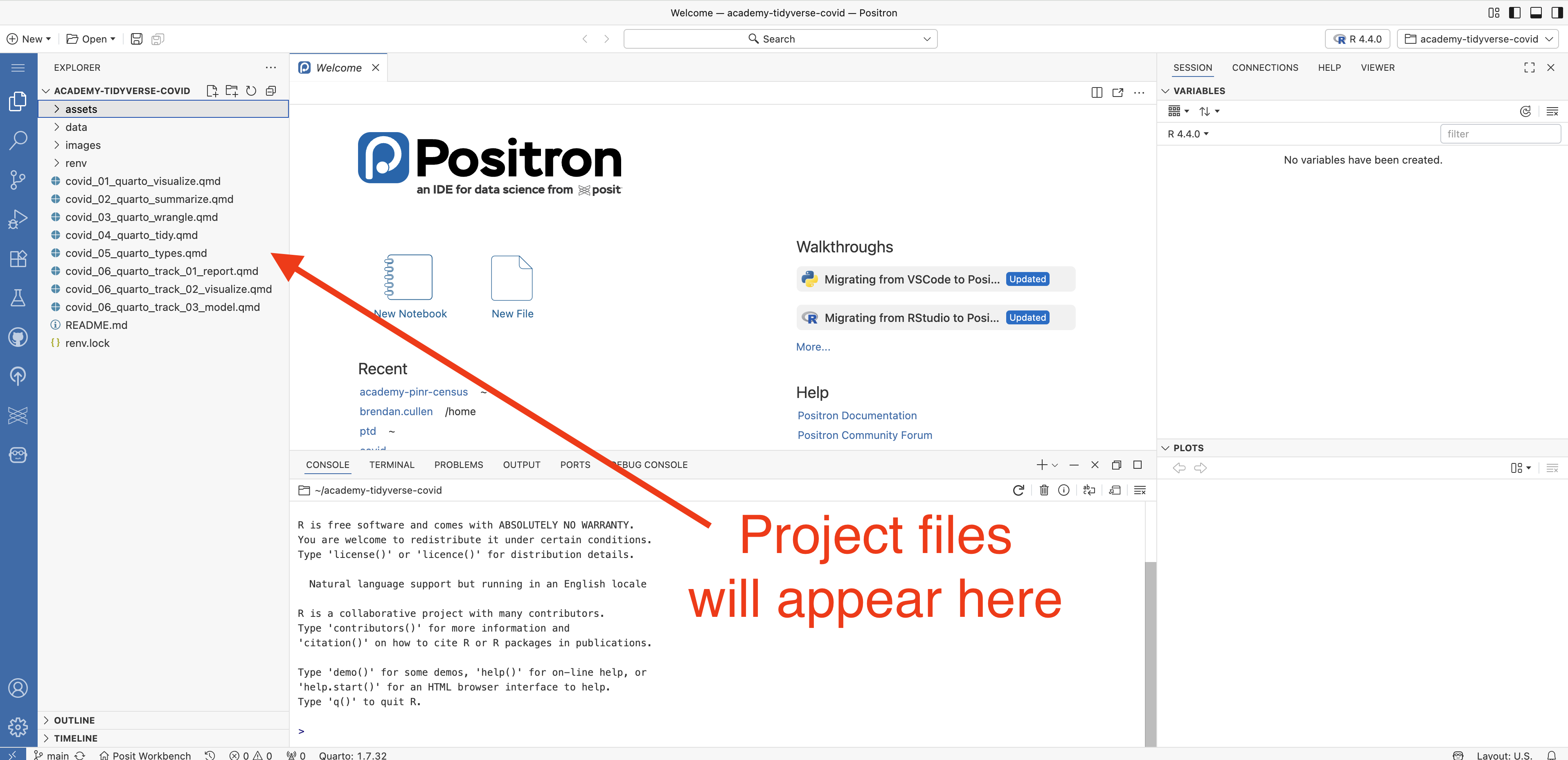Switch to the CONNECTIONS tab
Screen dimensions: 1568x760
click(1264, 67)
